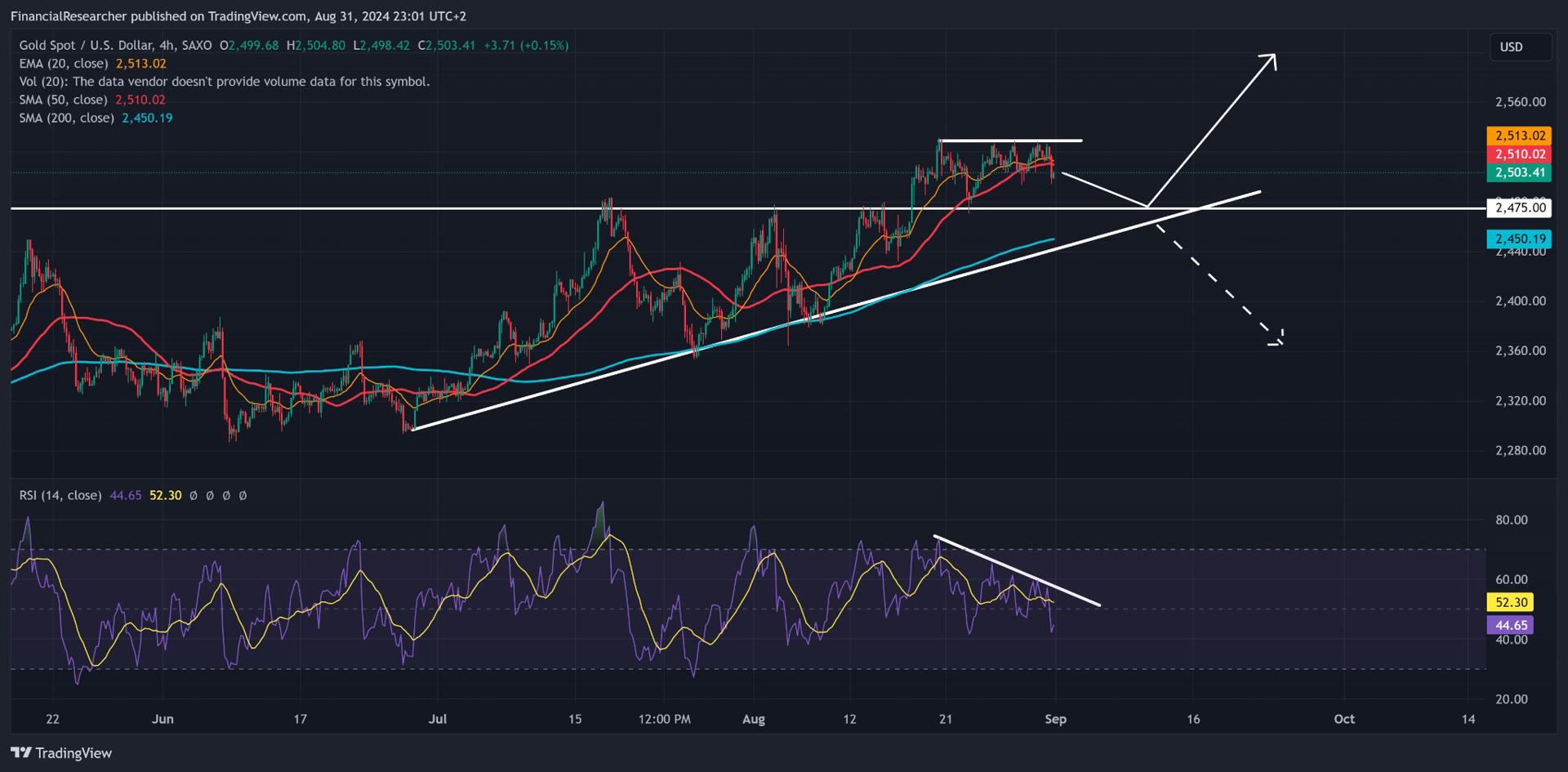Viewport: 1568px width, 772px height.
Task: Toggle visibility of the EMA (20, close) indicator
Action: click(x=63, y=63)
